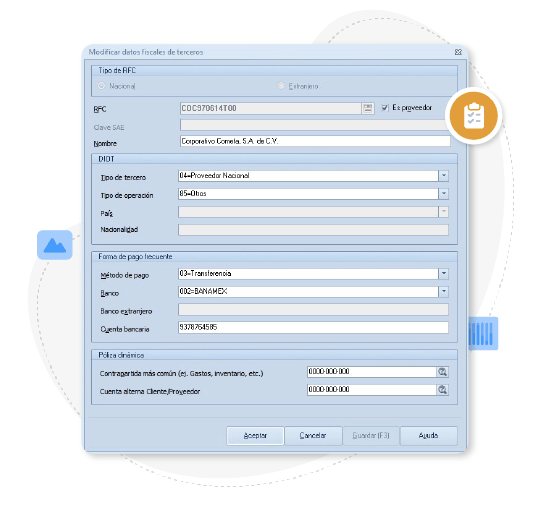This screenshot has width=548, height=506.
Task: Click the Cuenta bancaria input field
Action: point(313,327)
